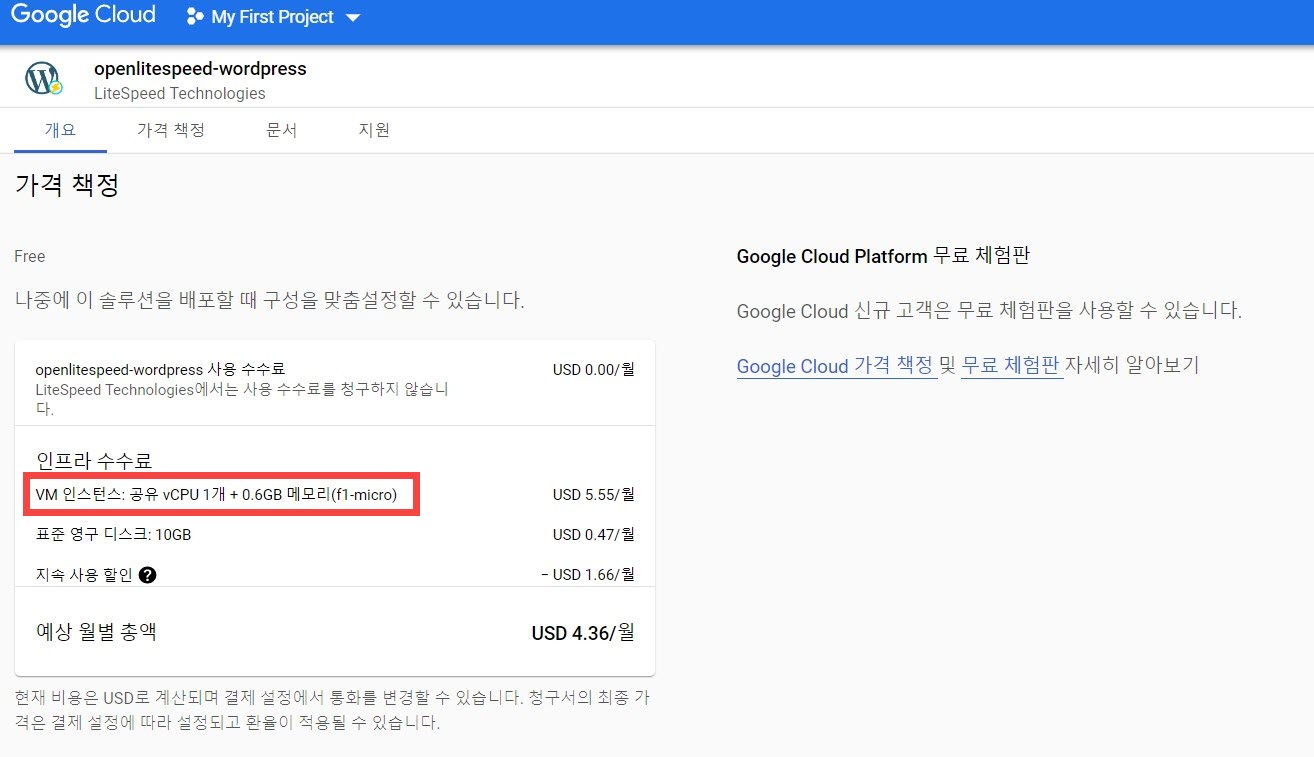Click the LiteSpeed Technologies publisher name
The image size is (1314, 757).
179,94
